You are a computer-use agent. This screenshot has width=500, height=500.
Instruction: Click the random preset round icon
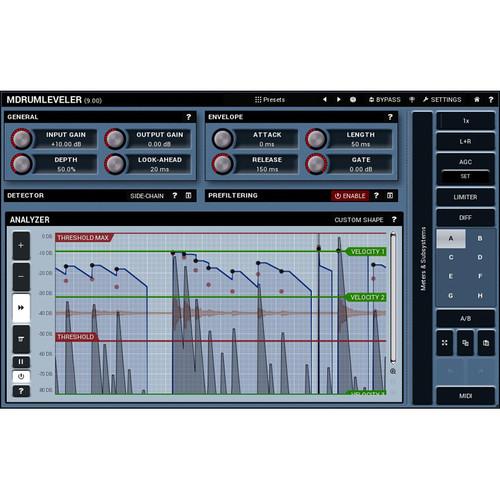(x=353, y=100)
